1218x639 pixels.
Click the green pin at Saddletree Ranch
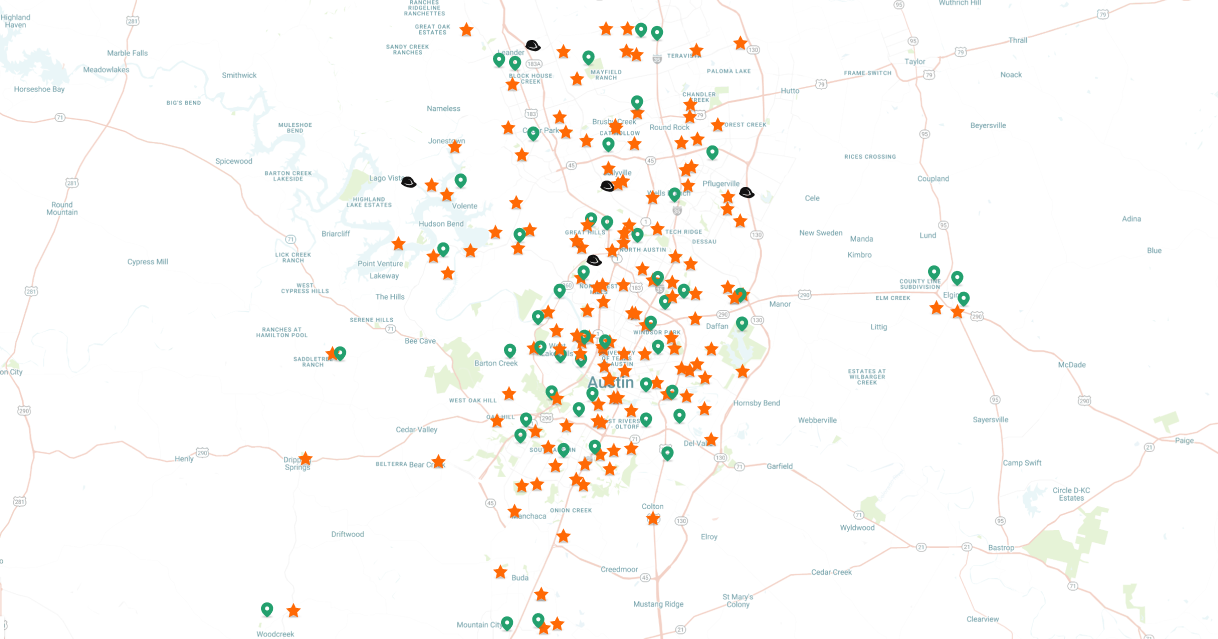pos(340,353)
